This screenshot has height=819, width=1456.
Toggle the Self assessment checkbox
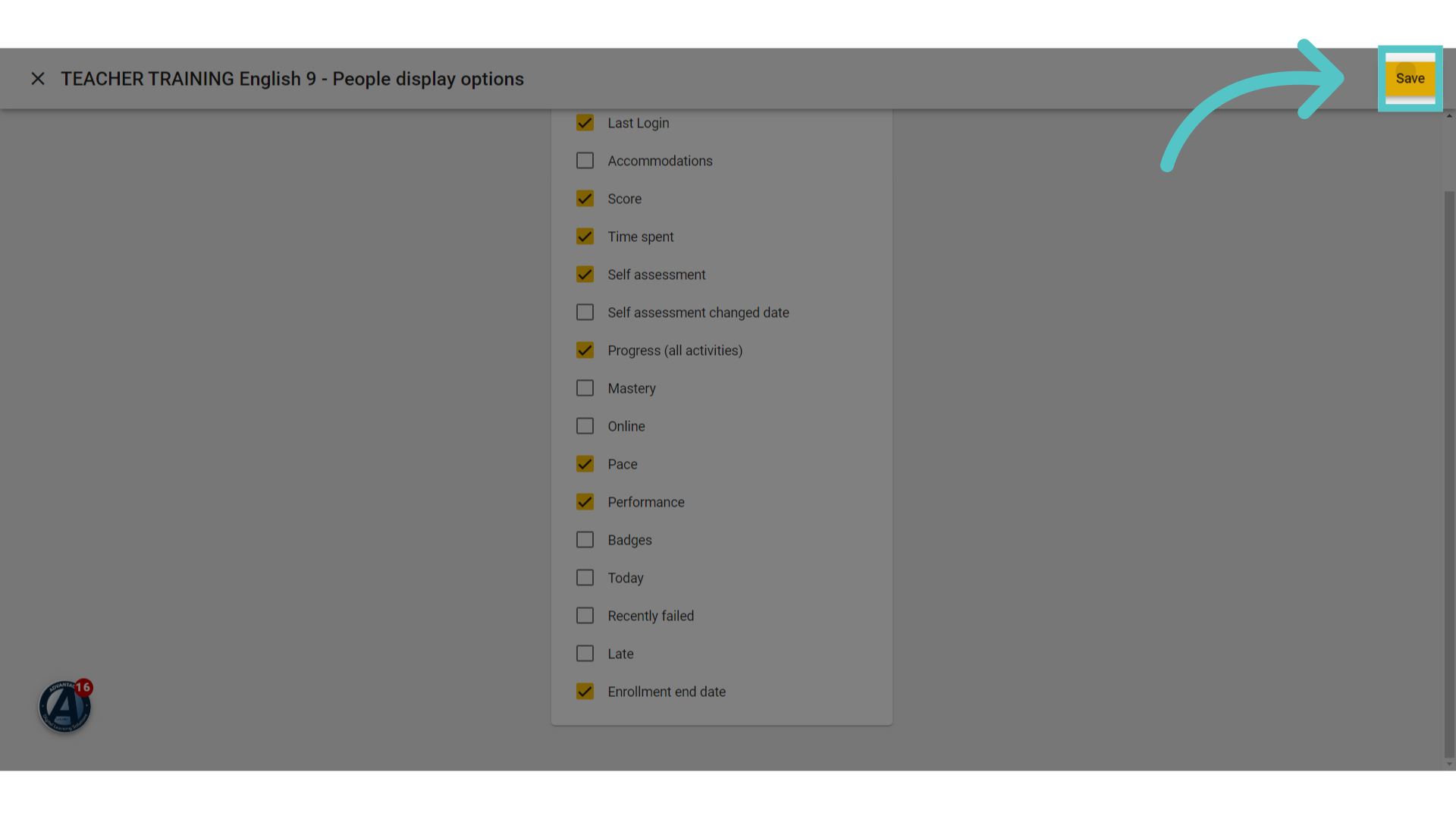(585, 275)
